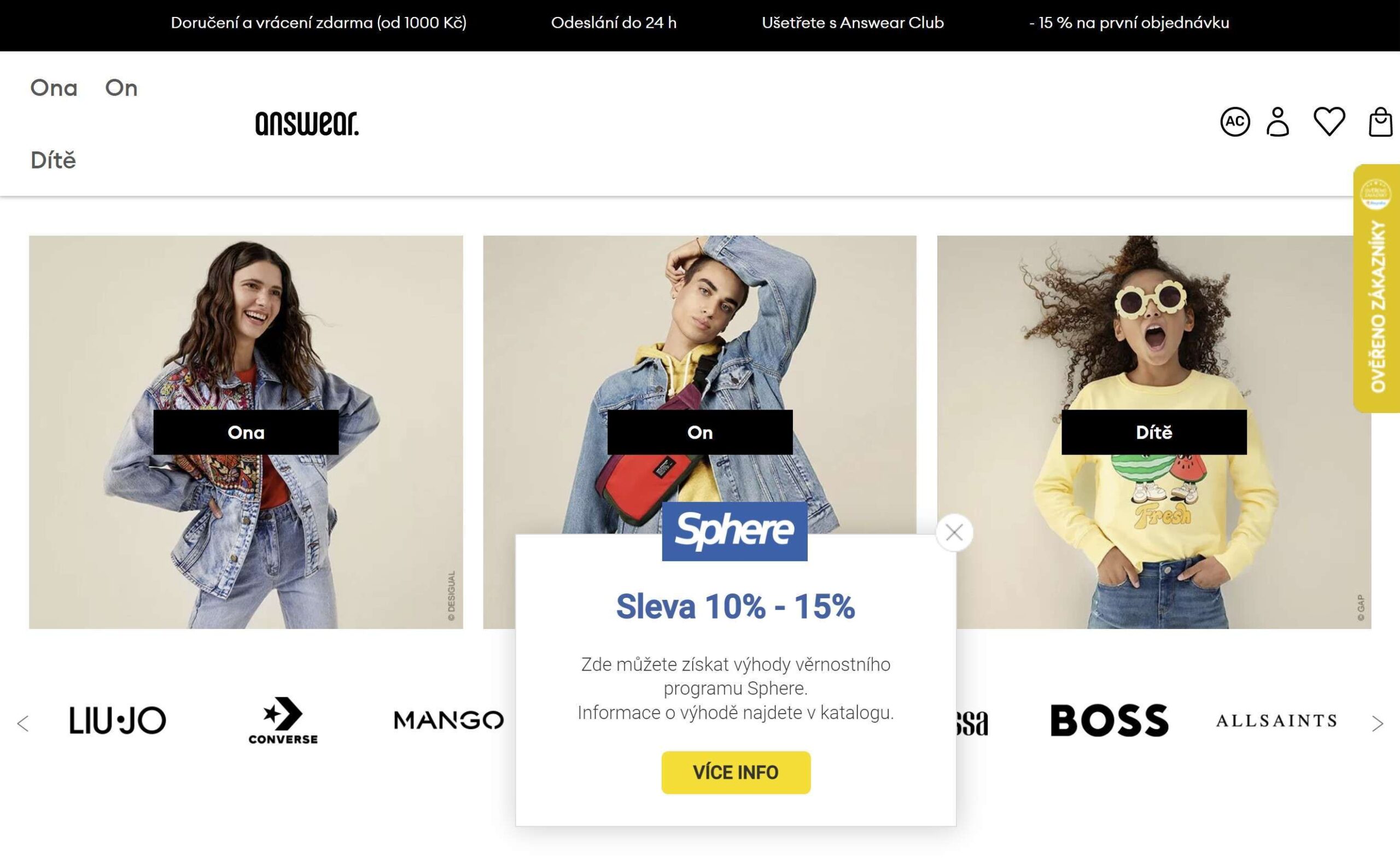The width and height of the screenshot is (1400, 863).
Task: Show previous brands with left arrow
Action: 23,723
